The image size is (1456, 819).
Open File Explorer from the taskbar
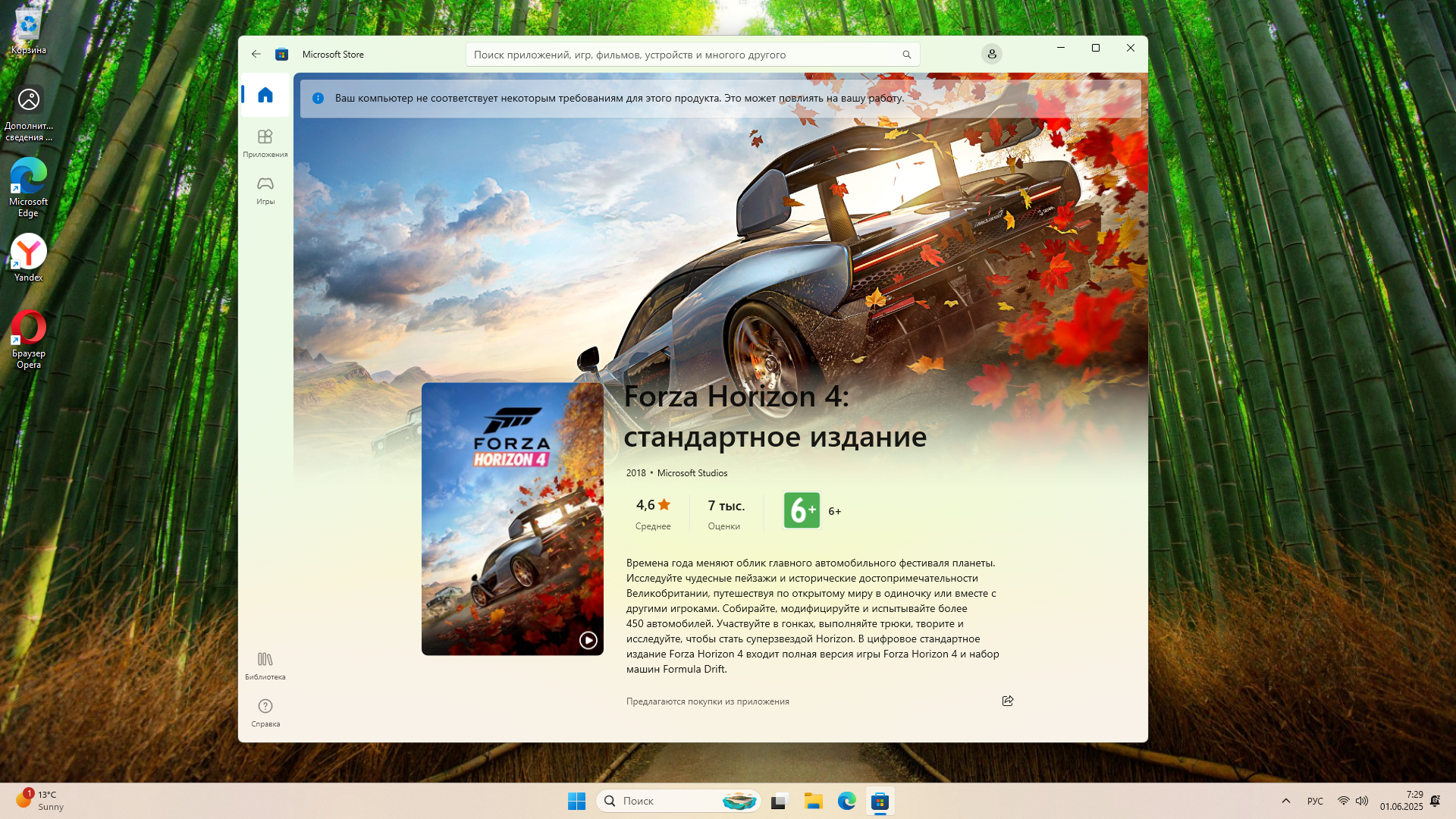[x=813, y=801]
